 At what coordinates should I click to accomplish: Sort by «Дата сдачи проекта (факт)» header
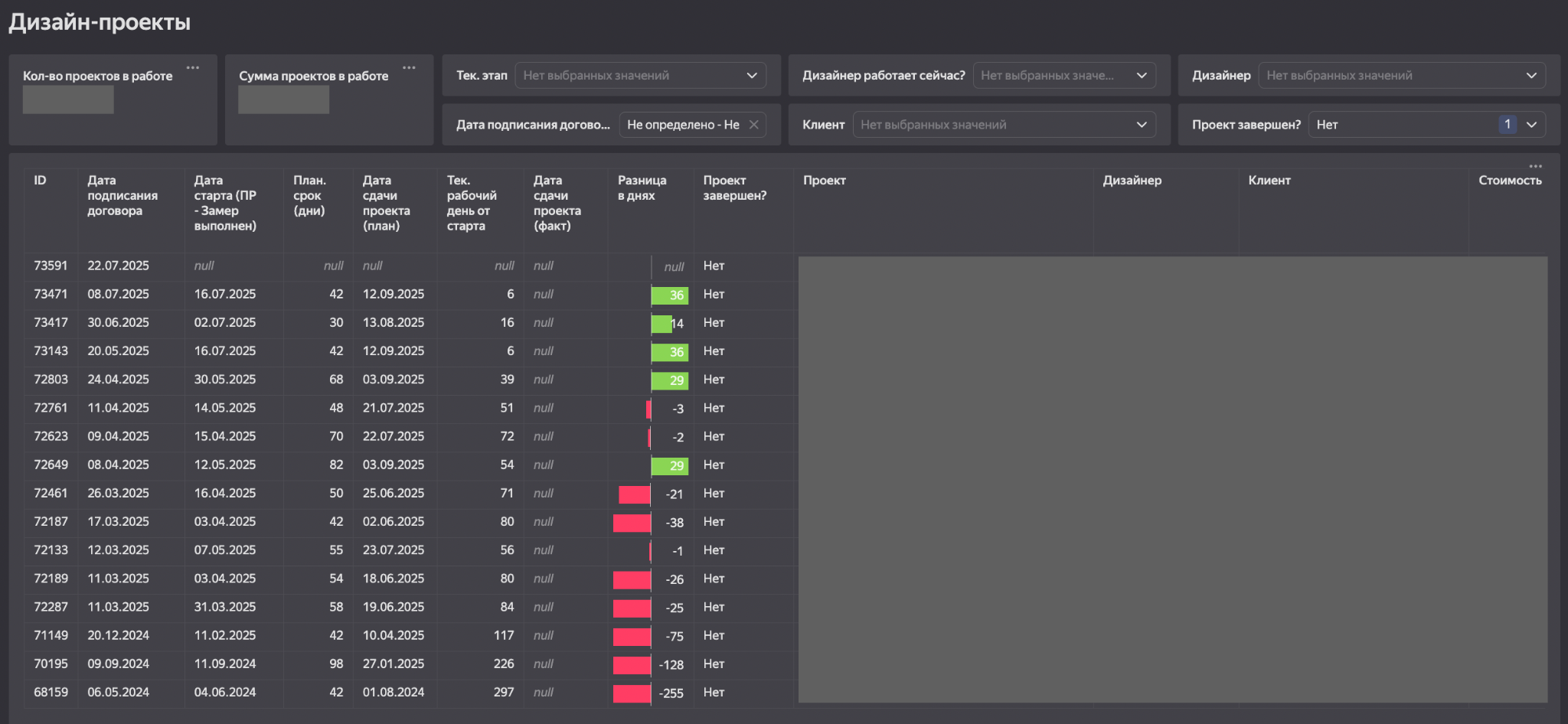click(557, 204)
